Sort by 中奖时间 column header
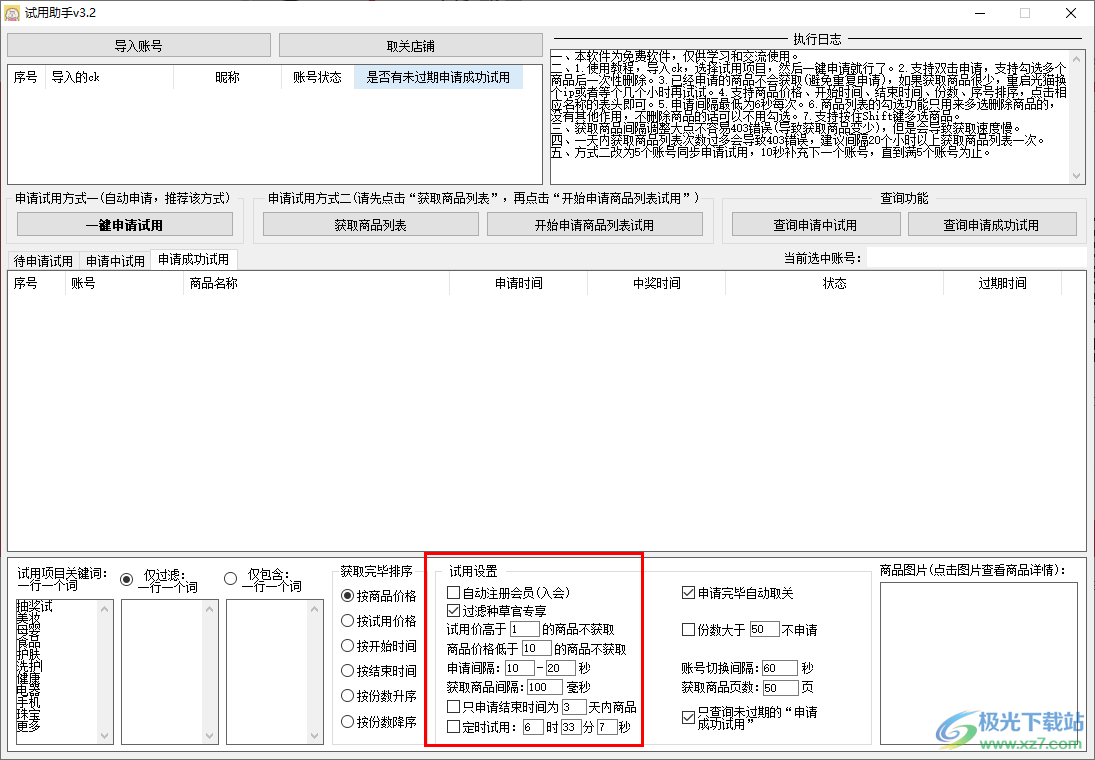This screenshot has height=760, width=1095. click(x=657, y=283)
